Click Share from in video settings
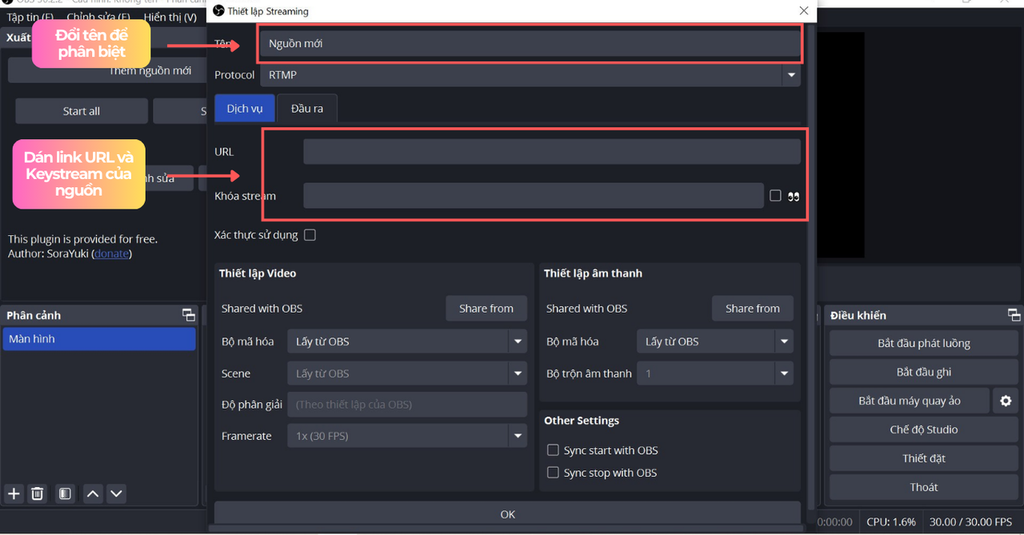This screenshot has width=1024, height=535. point(486,308)
